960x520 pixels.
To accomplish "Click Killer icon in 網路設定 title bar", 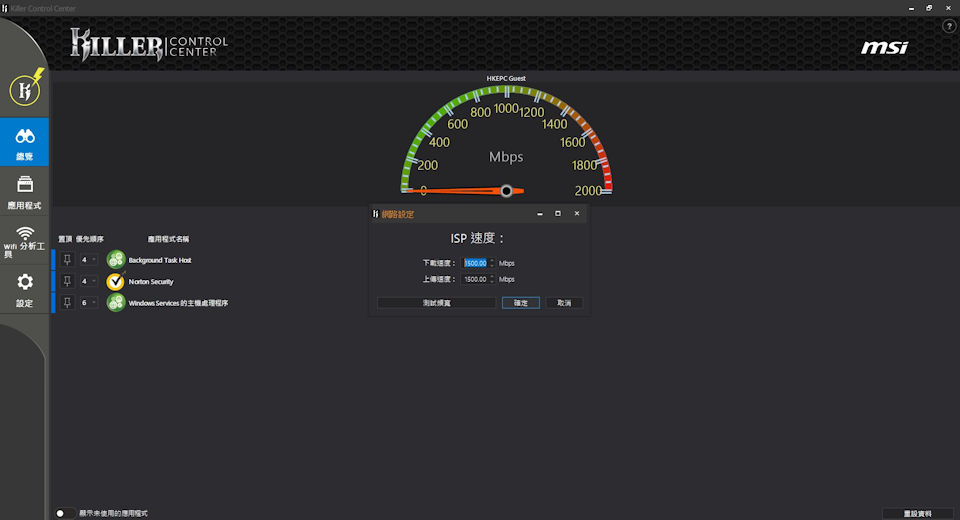I will [x=375, y=214].
